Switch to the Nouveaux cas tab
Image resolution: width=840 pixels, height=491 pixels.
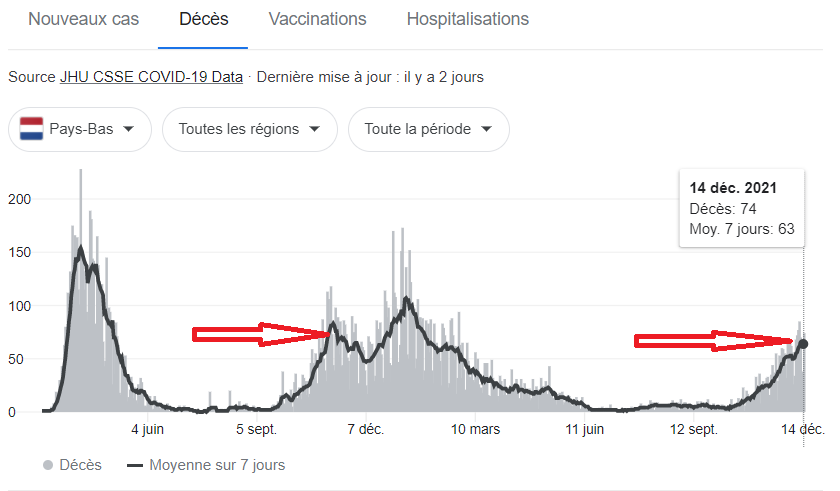pyautogui.click(x=83, y=19)
